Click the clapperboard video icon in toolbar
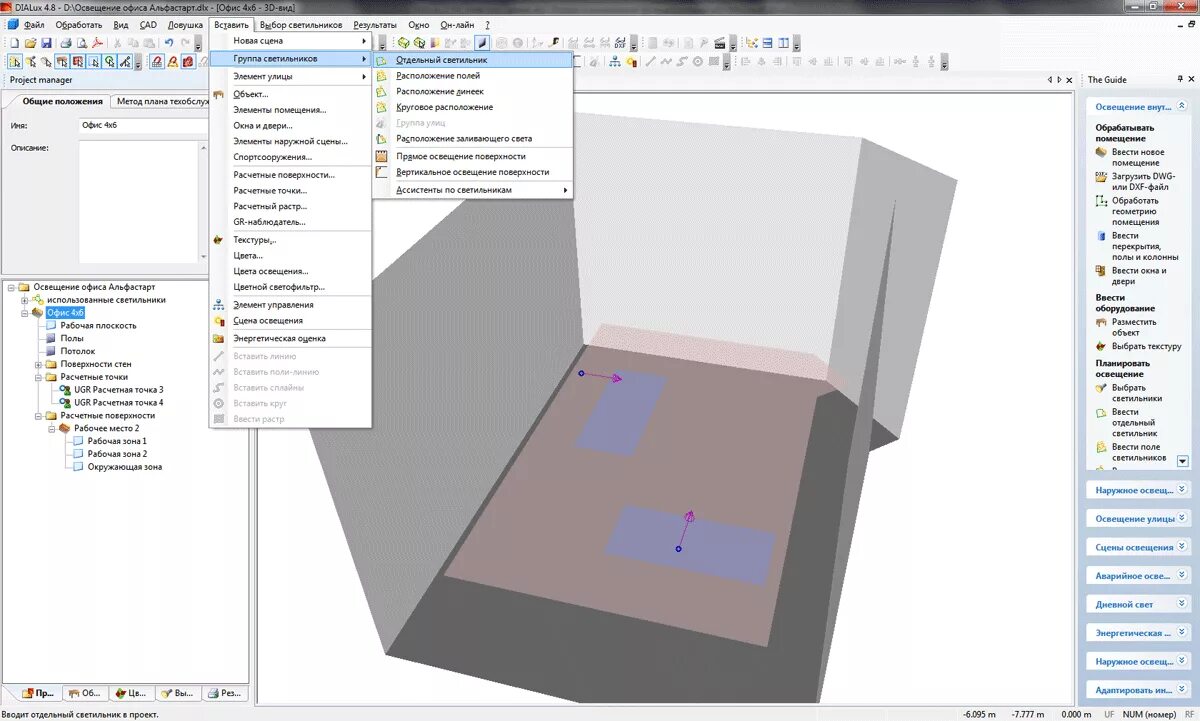The height and width of the screenshot is (721, 1200). (718, 43)
